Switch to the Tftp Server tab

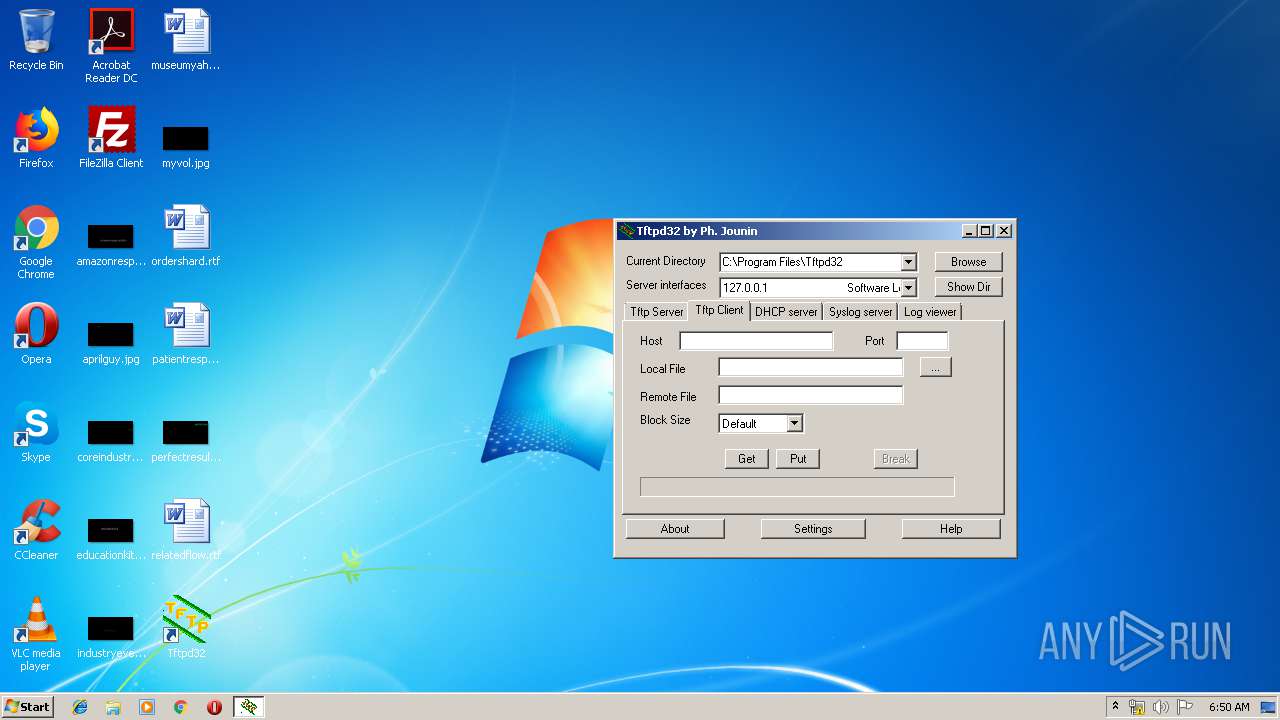[x=657, y=312]
